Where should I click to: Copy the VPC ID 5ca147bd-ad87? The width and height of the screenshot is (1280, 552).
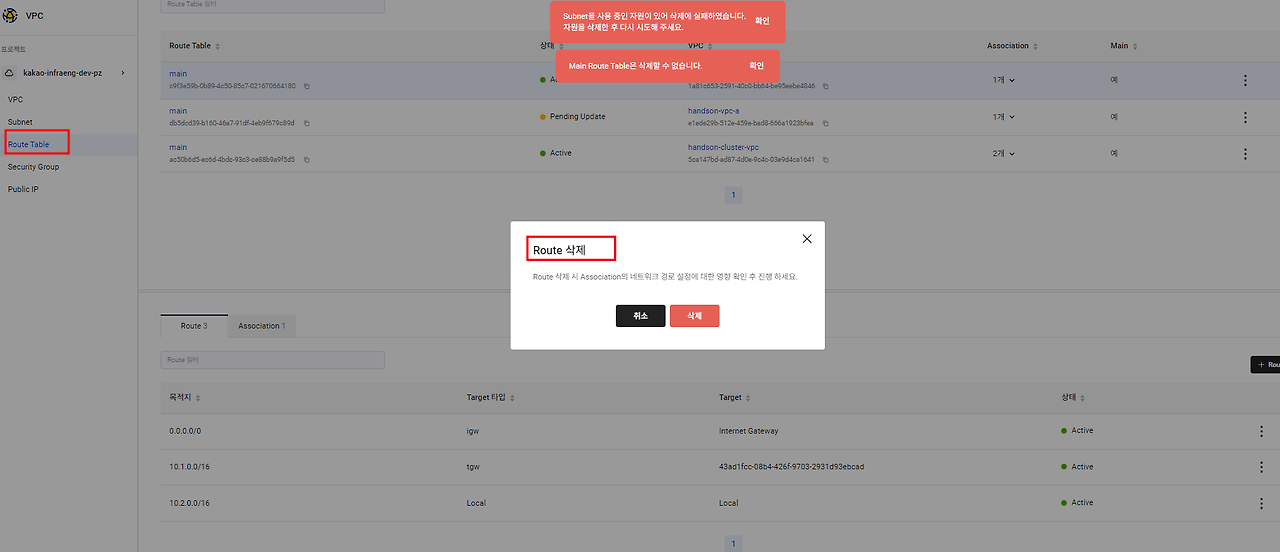[825, 159]
